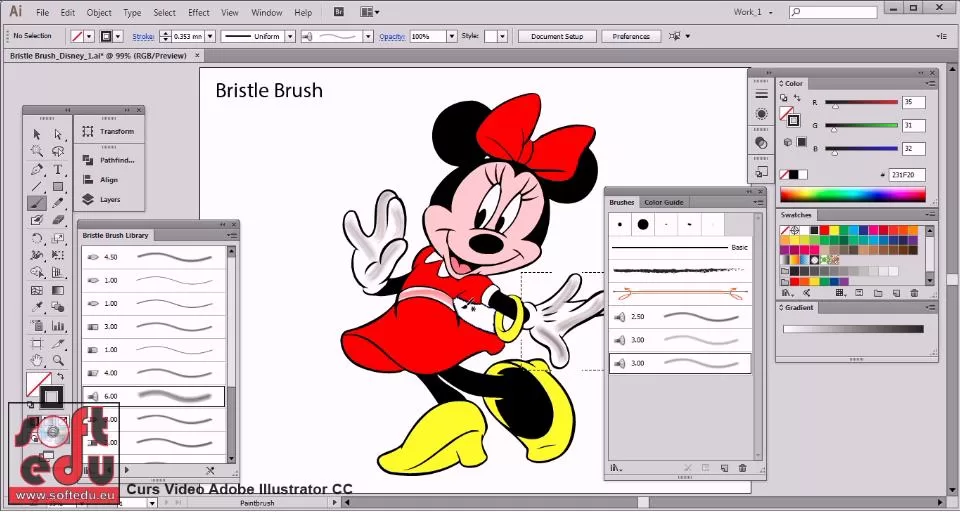
Task: Pick a color from the spectrum bar
Action: pos(852,195)
